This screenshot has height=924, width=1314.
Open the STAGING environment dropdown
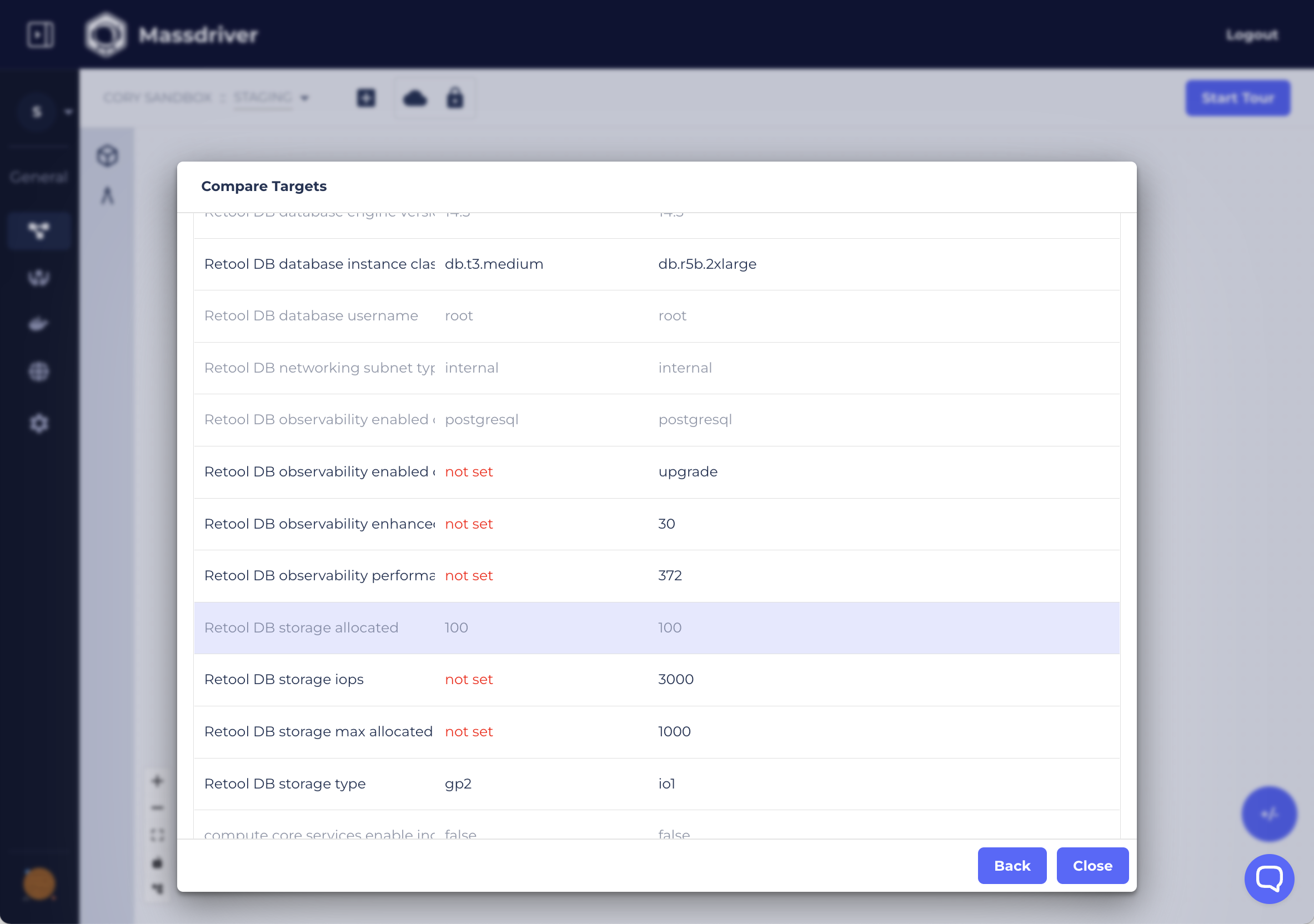tap(271, 98)
